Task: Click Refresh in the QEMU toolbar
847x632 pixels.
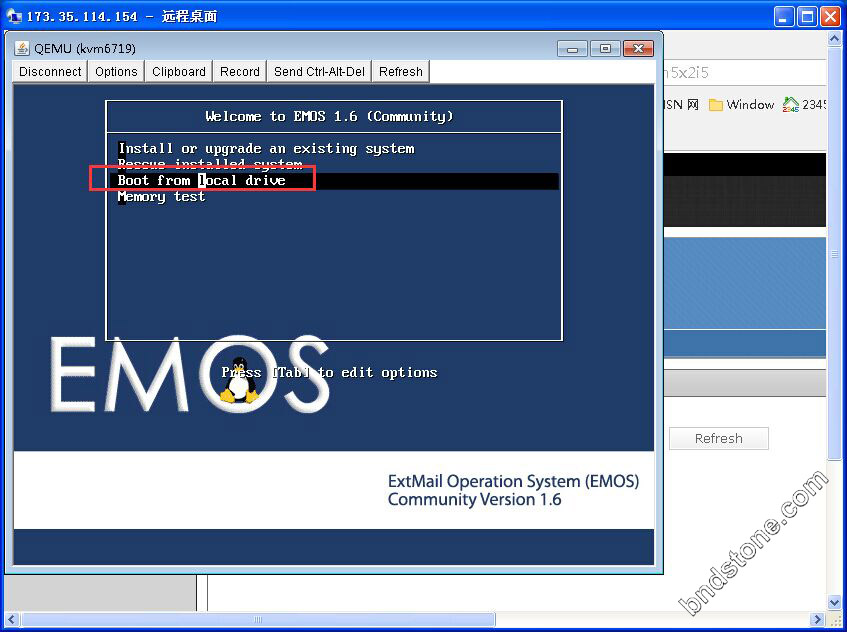Action: 401,72
